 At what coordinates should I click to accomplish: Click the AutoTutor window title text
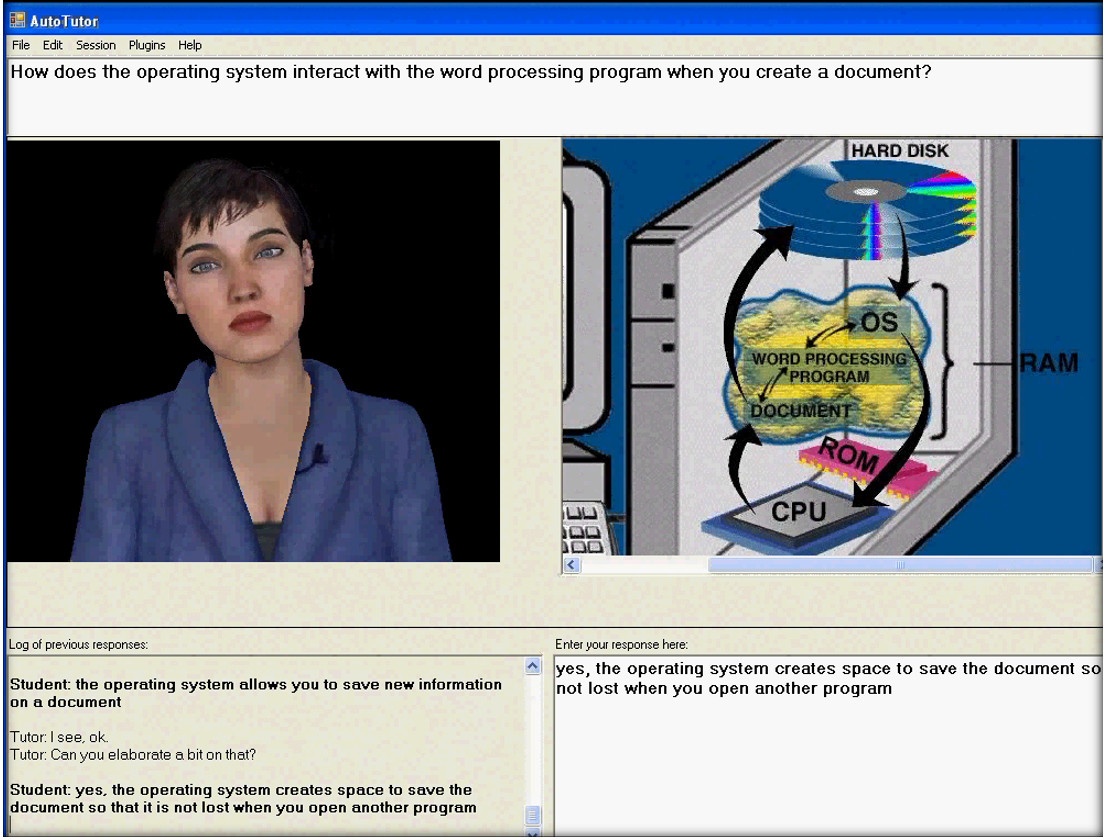pyautogui.click(x=64, y=21)
